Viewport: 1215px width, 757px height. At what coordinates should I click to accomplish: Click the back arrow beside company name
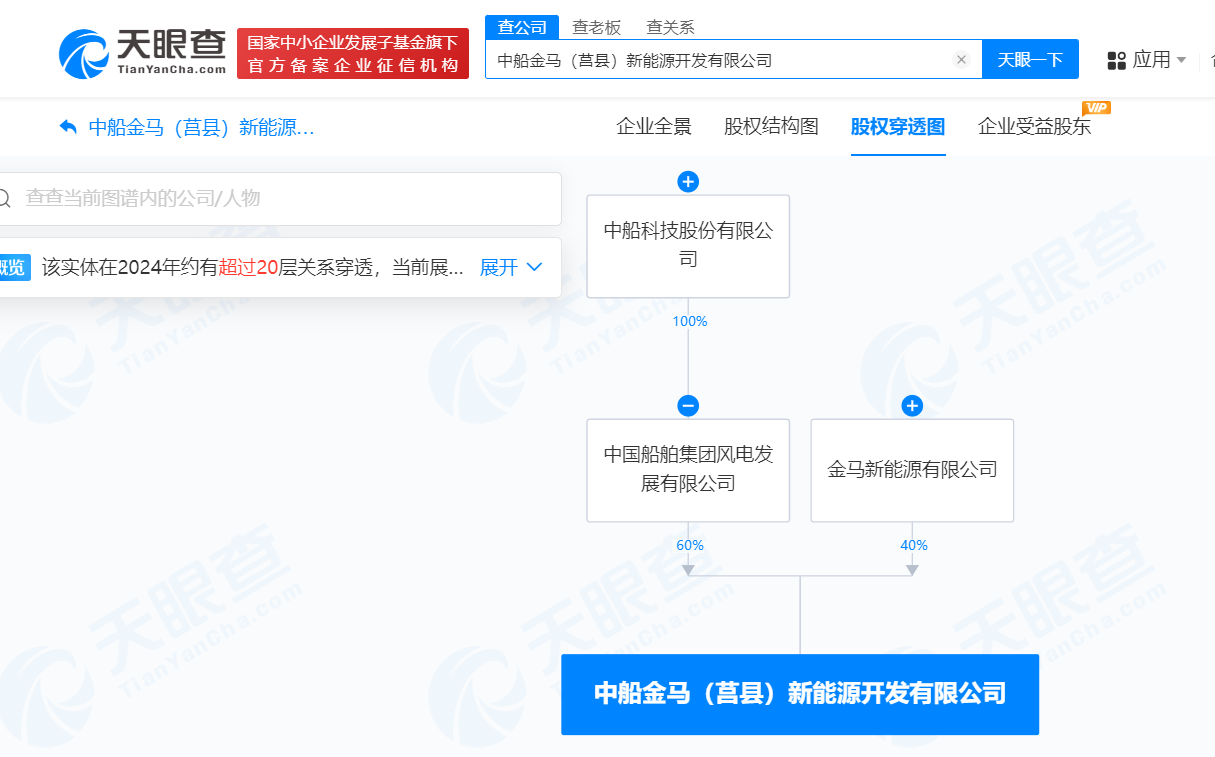[x=68, y=127]
